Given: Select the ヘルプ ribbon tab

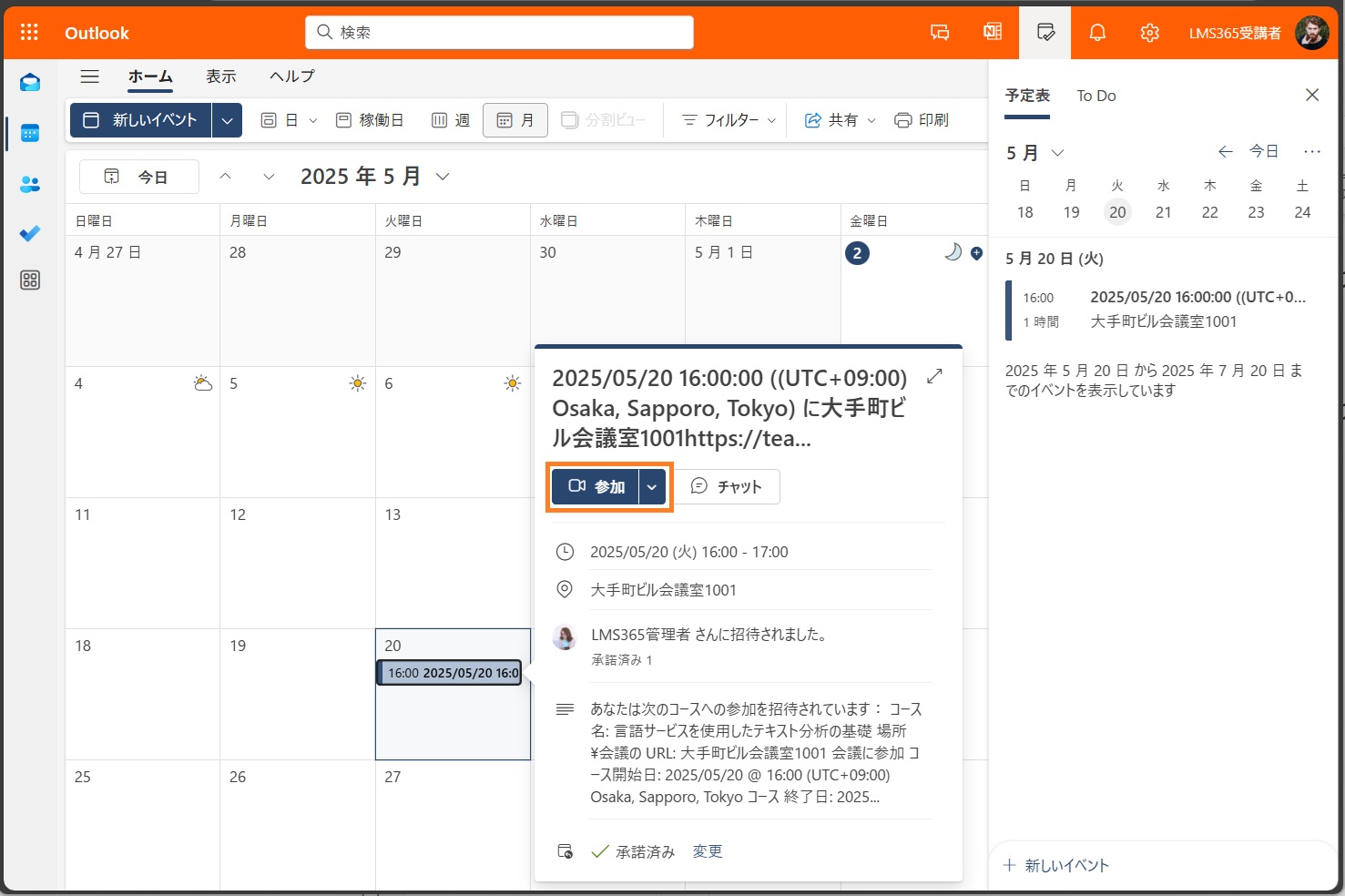Looking at the screenshot, I should tap(292, 76).
